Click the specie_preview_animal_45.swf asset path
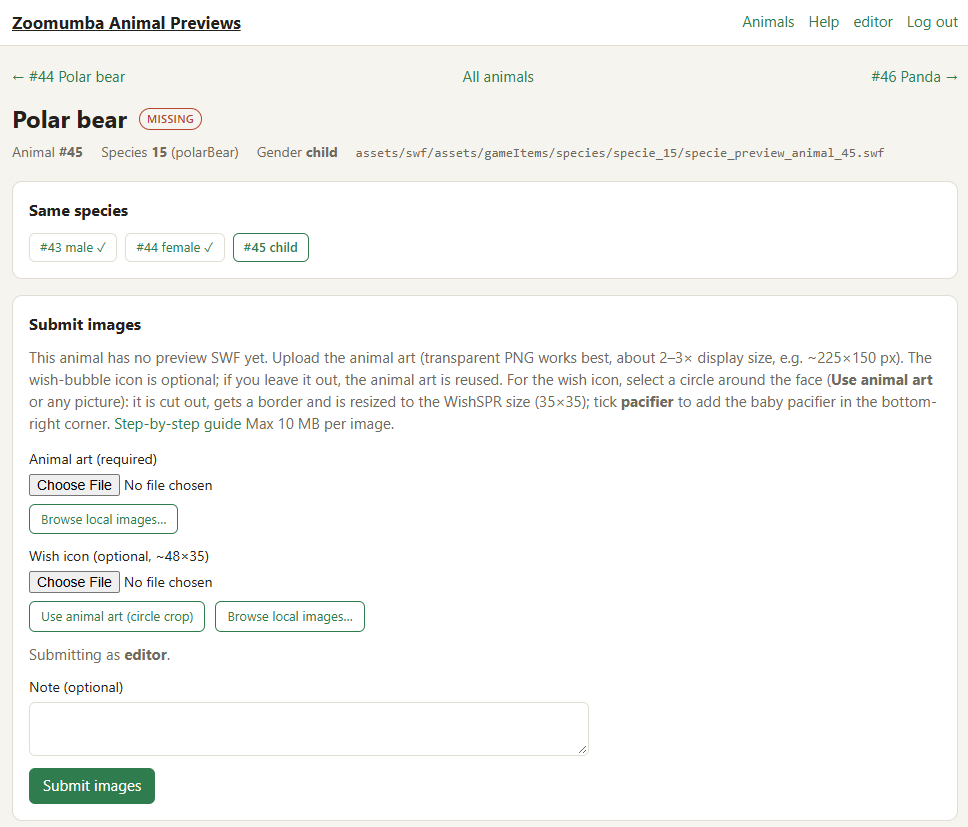The height and width of the screenshot is (827, 968). point(620,153)
